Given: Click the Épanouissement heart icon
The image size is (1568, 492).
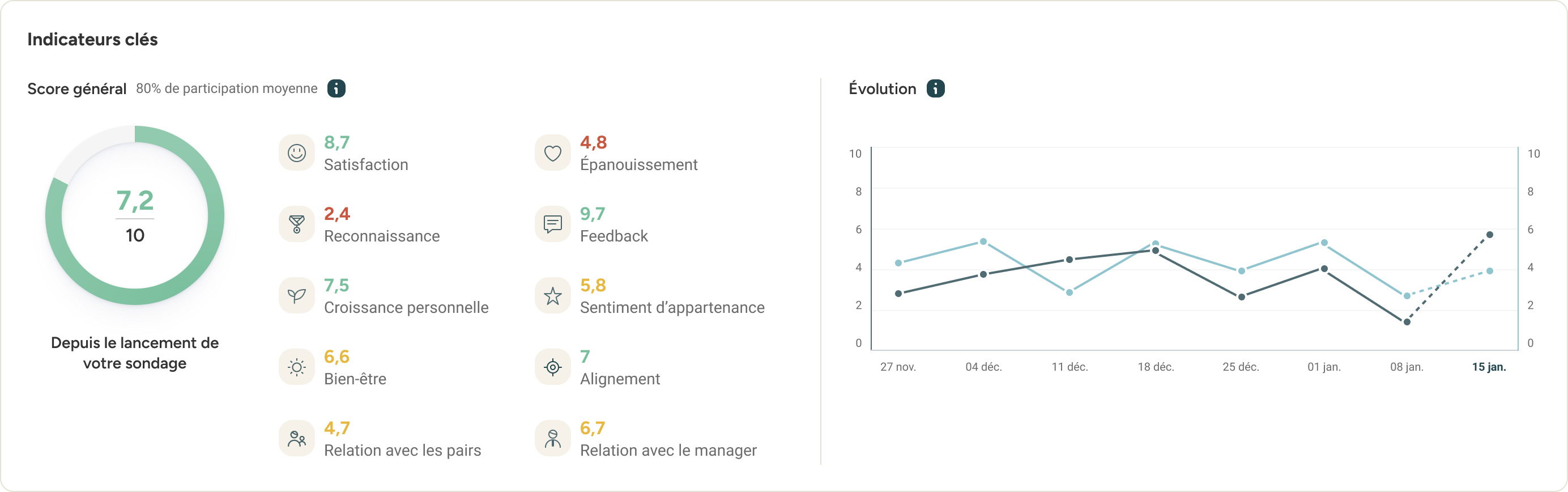Looking at the screenshot, I should click(552, 153).
